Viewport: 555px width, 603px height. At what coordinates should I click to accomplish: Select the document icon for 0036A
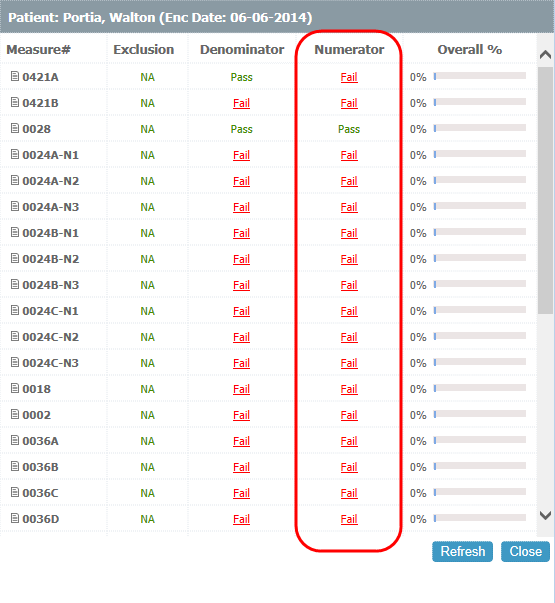pos(15,440)
